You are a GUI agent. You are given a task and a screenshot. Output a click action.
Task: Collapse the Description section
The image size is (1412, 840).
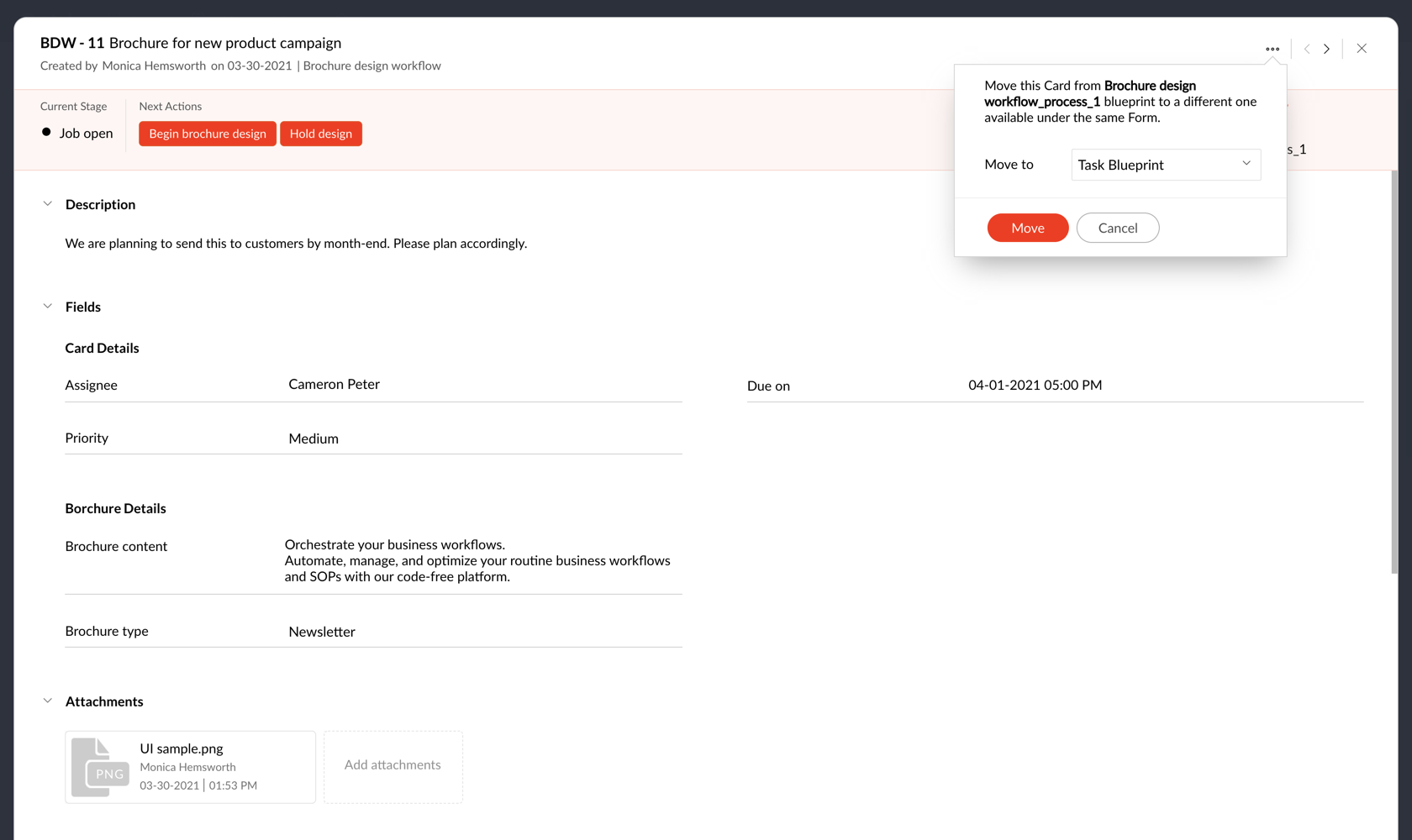pyautogui.click(x=48, y=204)
